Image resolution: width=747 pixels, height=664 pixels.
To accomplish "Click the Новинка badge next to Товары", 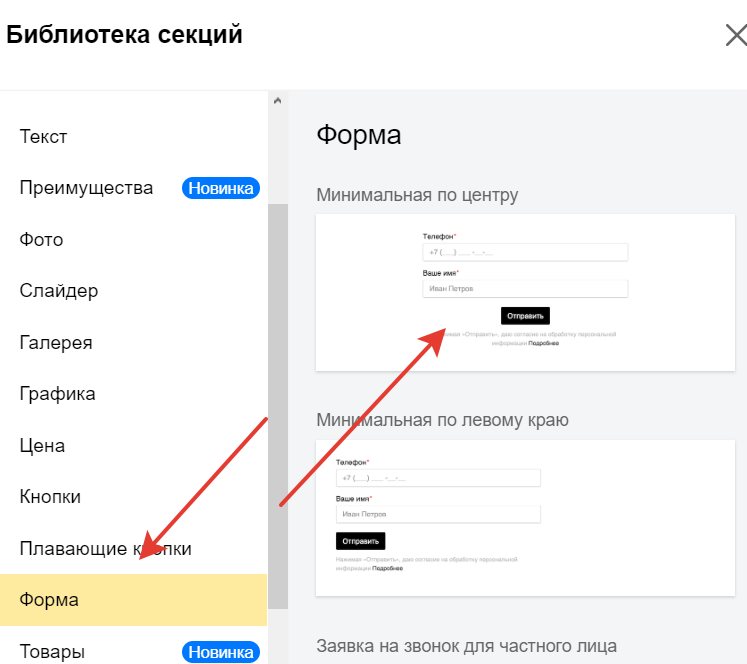I will coord(221,652).
